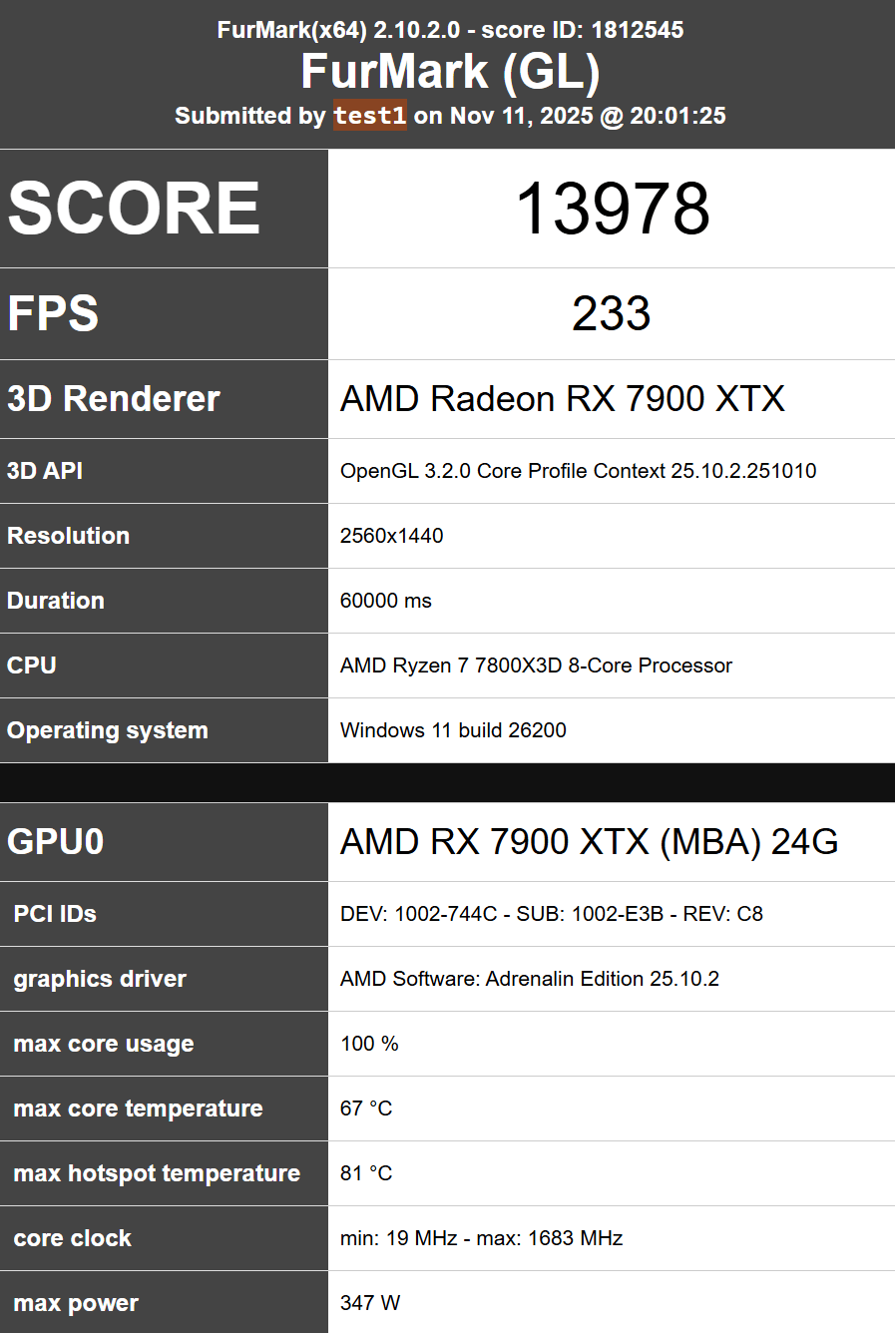Screen dimensions: 896x1333
Task: Click the core clock min/max MHz value
Action: coord(482,1238)
